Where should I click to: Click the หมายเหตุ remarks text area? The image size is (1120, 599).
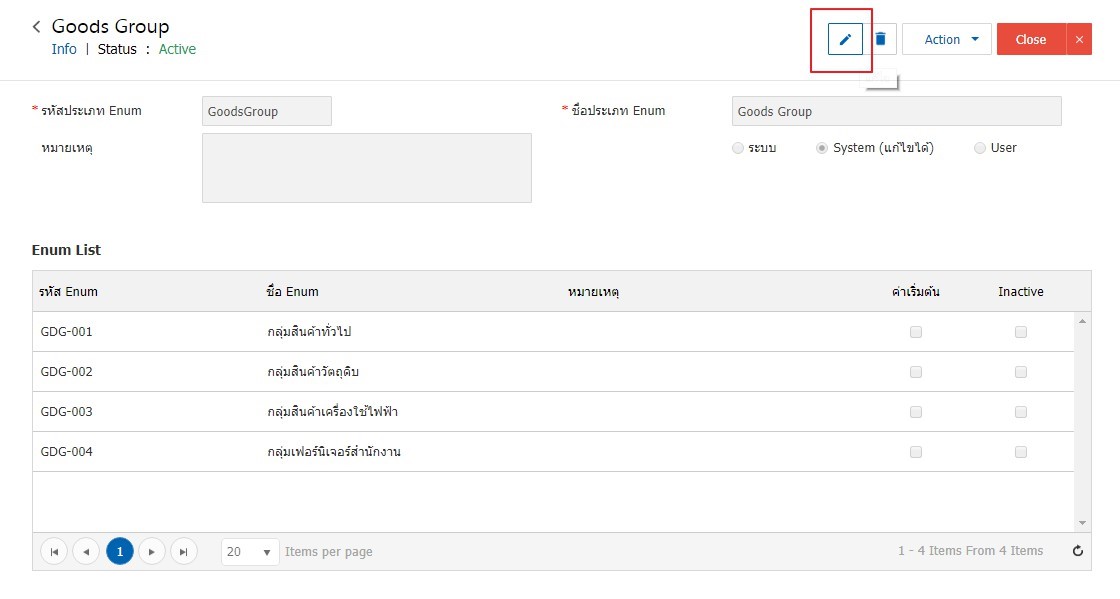coord(366,168)
